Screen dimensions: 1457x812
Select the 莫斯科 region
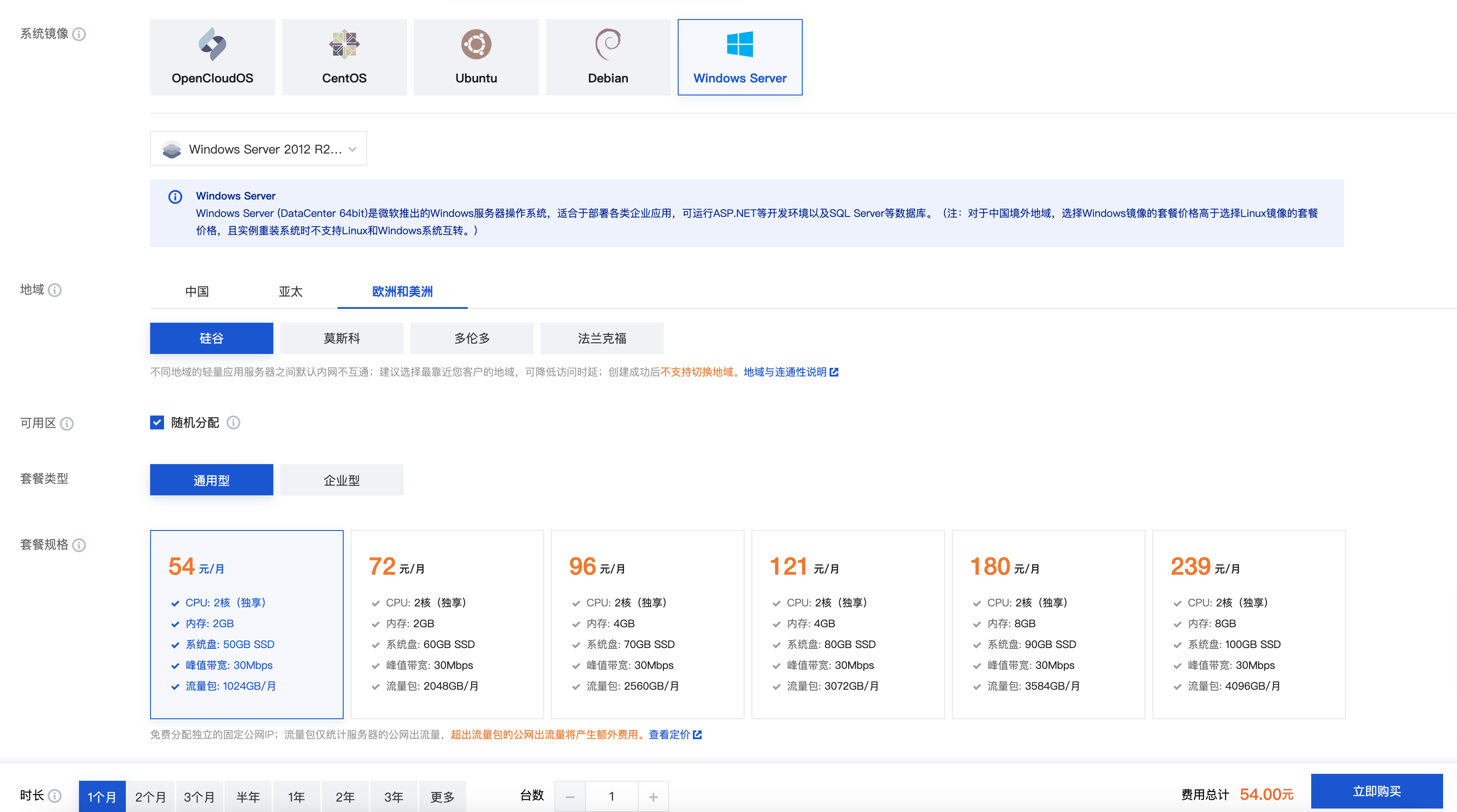pos(341,338)
